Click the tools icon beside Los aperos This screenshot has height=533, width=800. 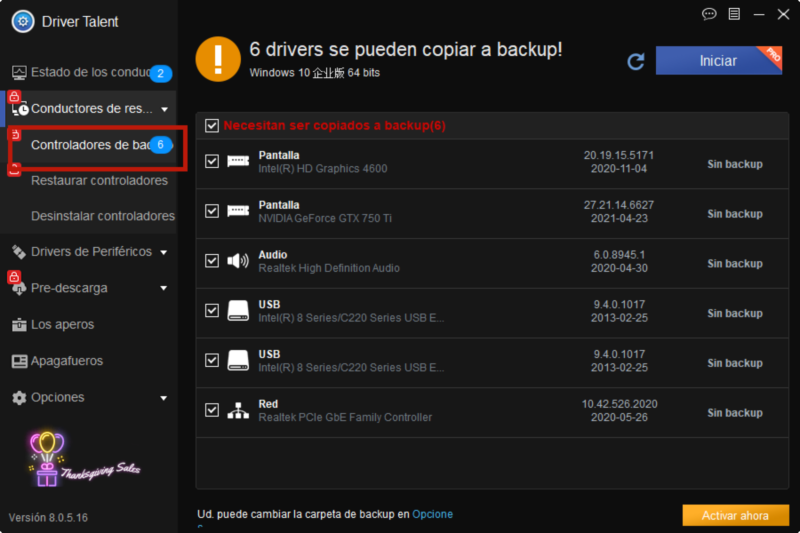click(19, 324)
